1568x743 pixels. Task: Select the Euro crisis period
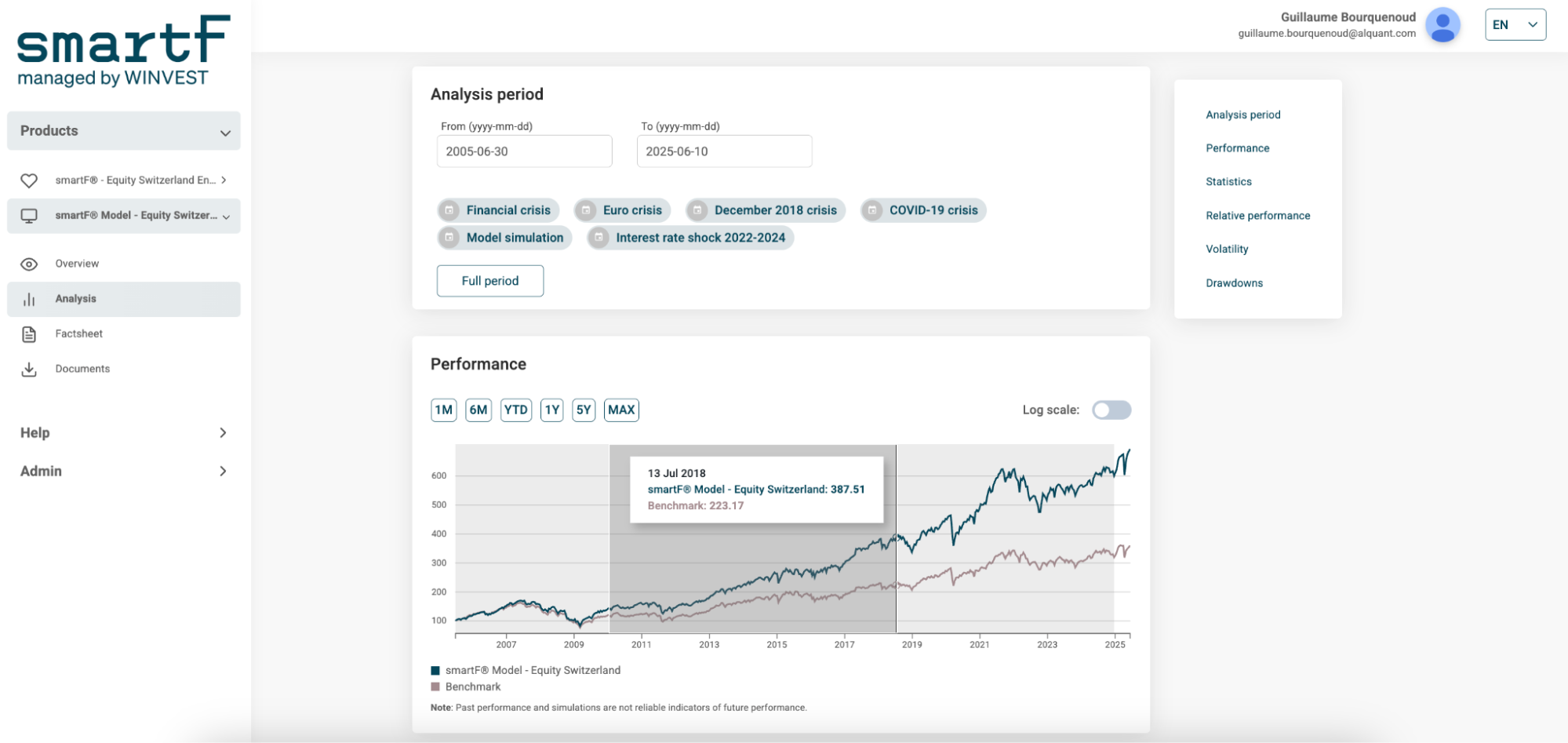(x=623, y=210)
